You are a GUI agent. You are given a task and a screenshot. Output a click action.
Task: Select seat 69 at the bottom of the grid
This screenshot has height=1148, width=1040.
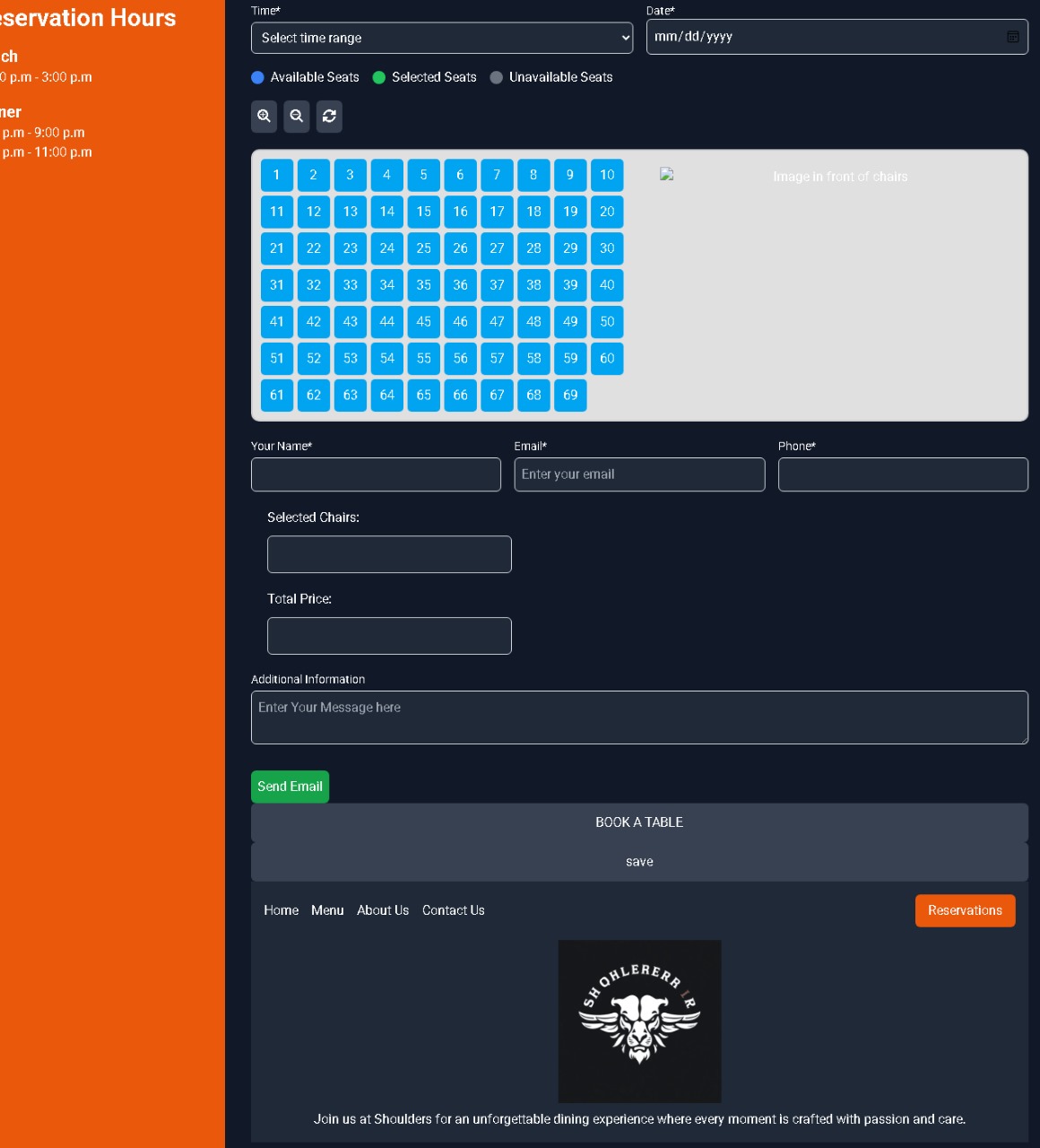point(569,395)
